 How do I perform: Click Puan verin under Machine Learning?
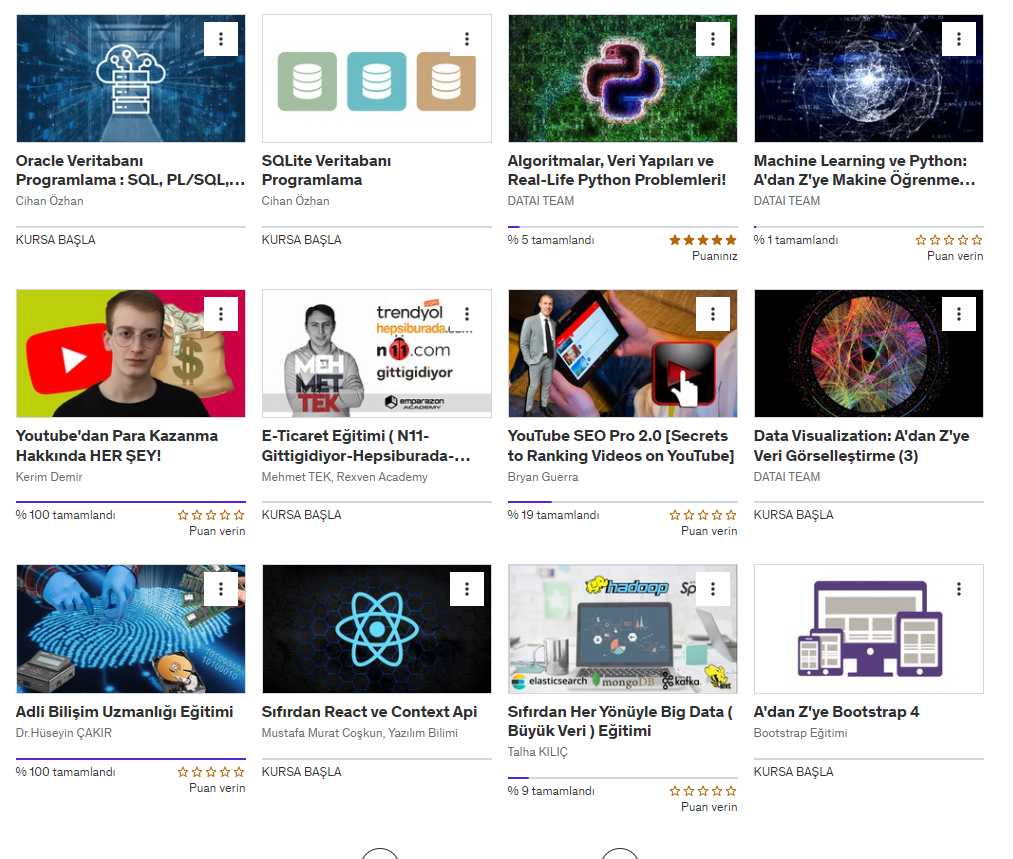click(955, 256)
